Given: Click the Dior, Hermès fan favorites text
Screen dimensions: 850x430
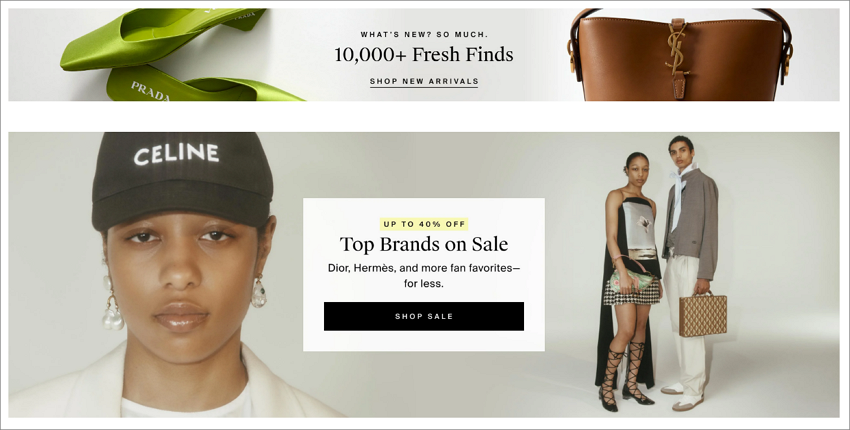Looking at the screenshot, I should tap(424, 275).
